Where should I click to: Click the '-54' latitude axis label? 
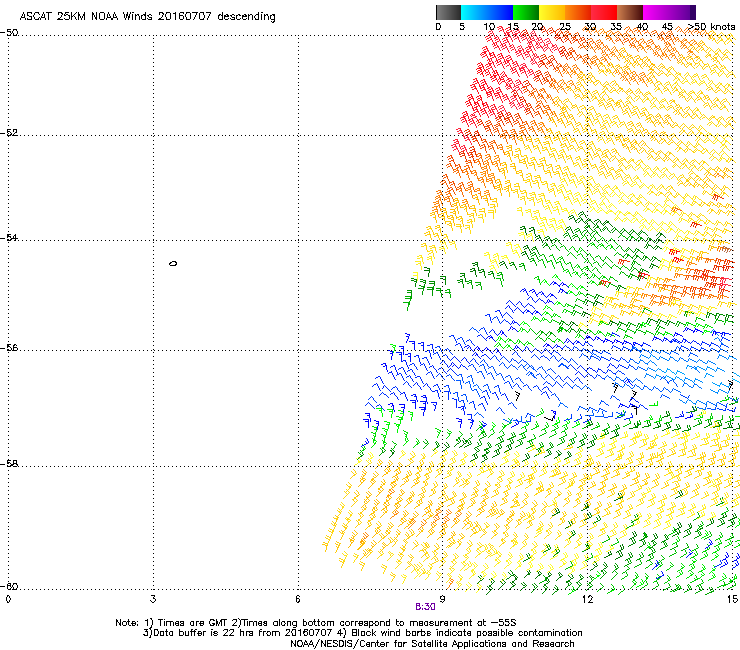pyautogui.click(x=9, y=238)
